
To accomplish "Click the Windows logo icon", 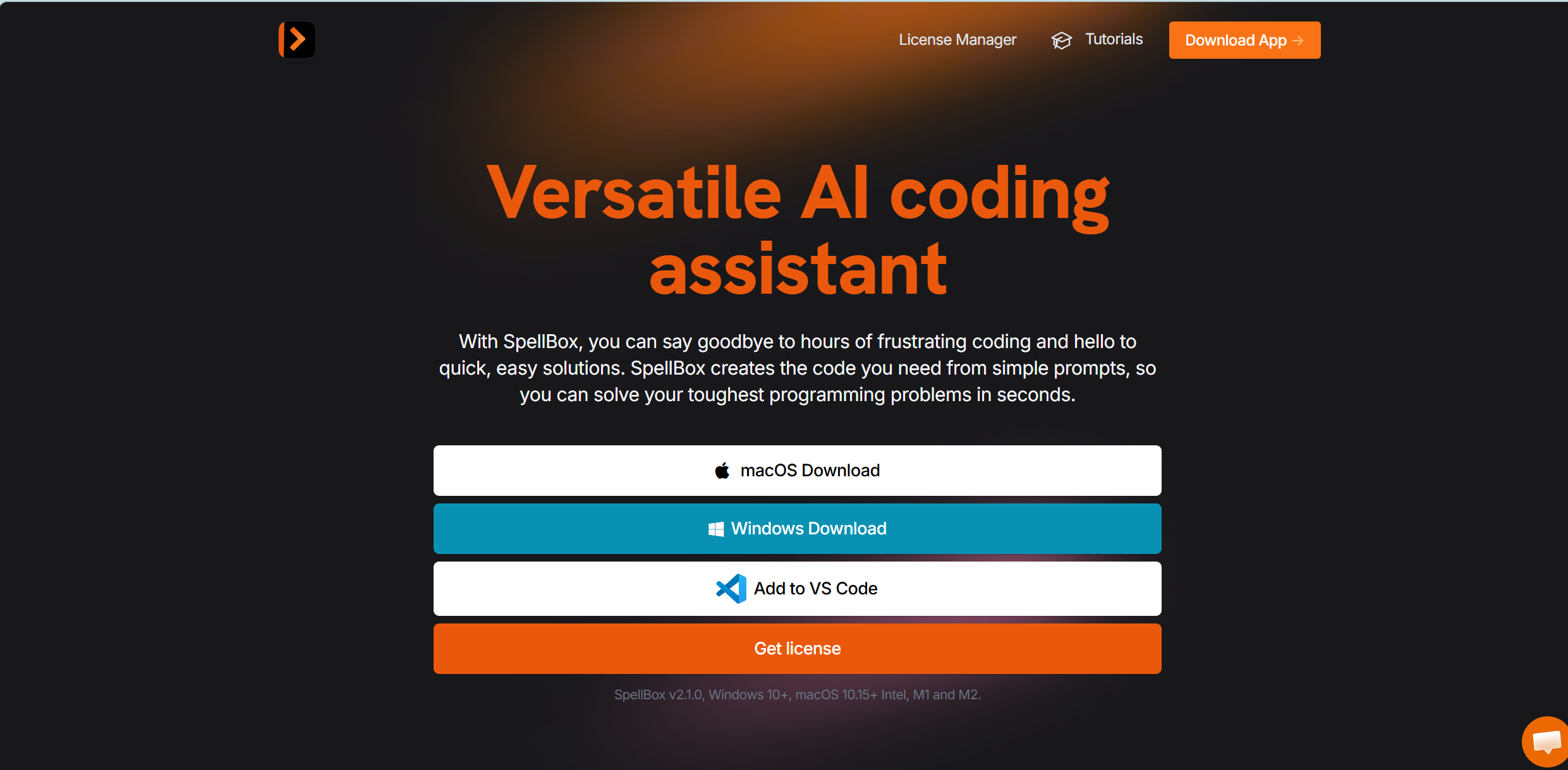I will [715, 529].
